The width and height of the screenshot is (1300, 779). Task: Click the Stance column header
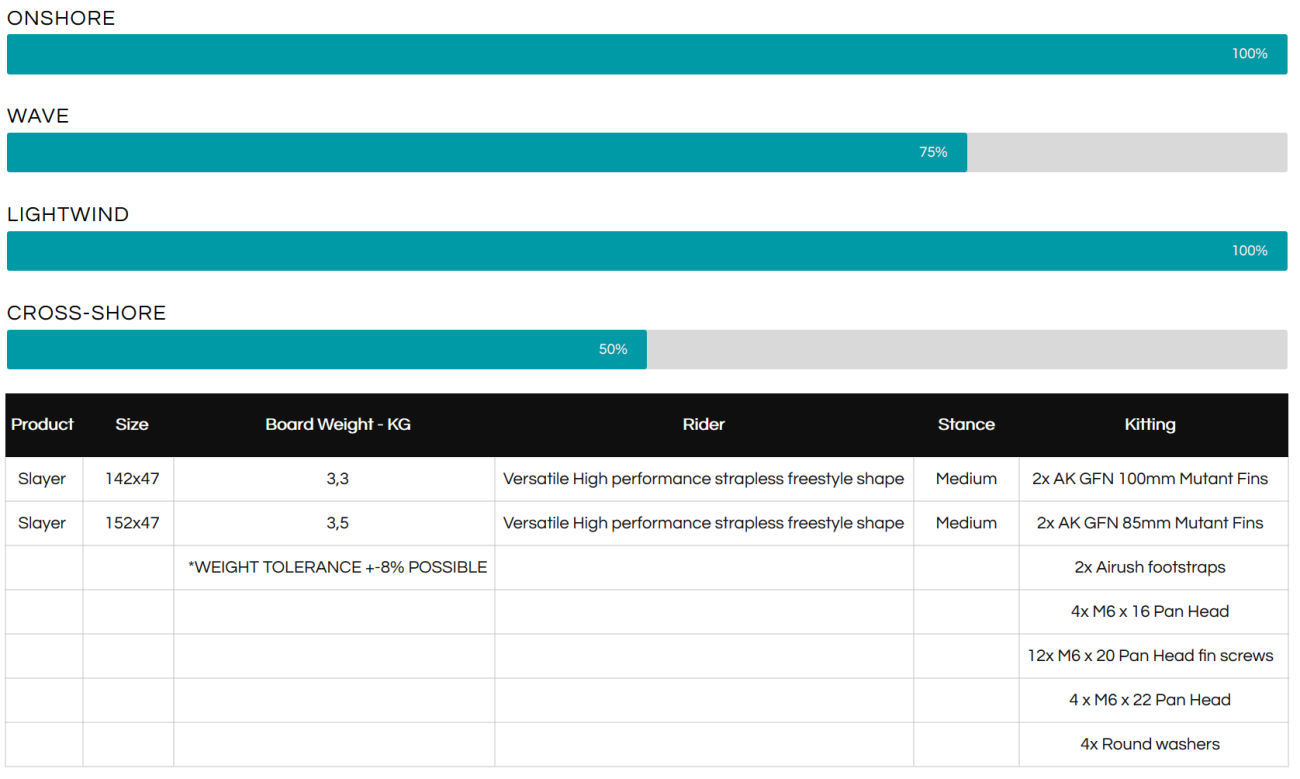point(966,425)
